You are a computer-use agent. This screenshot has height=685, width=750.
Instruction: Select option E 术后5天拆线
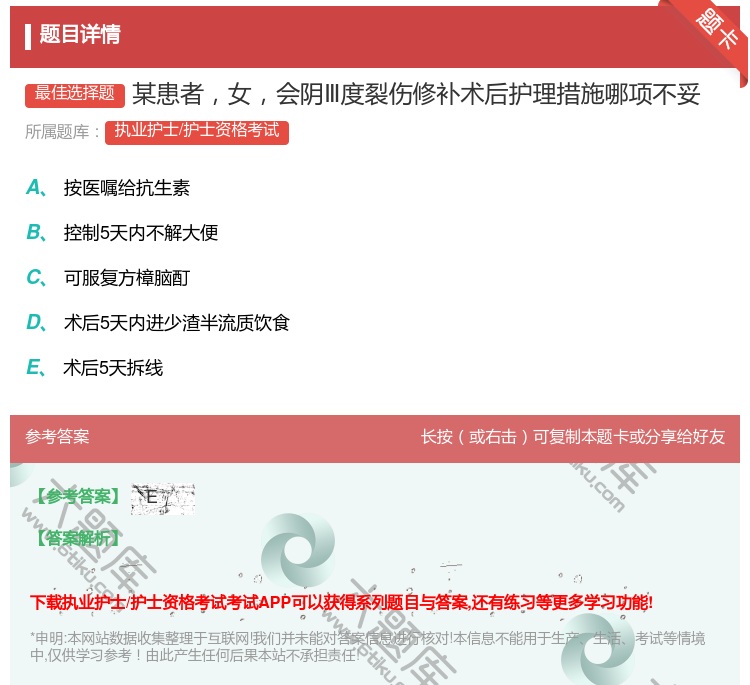coord(94,367)
